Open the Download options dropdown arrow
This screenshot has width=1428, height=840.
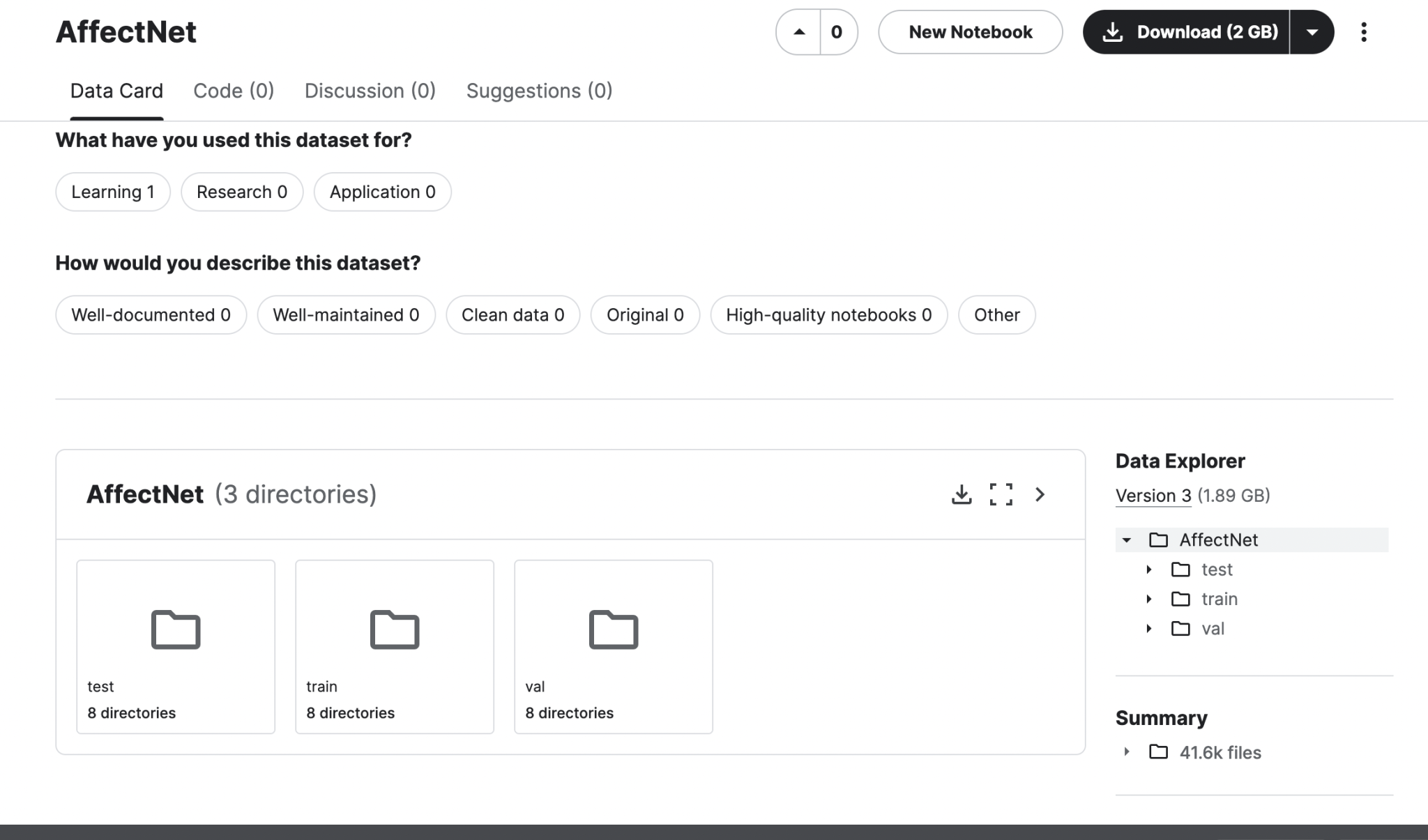[1312, 32]
